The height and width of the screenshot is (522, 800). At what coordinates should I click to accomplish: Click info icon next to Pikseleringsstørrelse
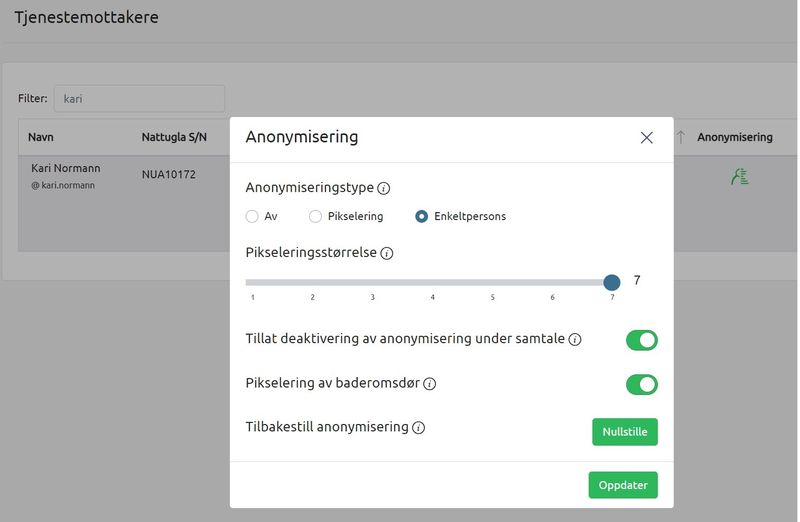pos(387,254)
